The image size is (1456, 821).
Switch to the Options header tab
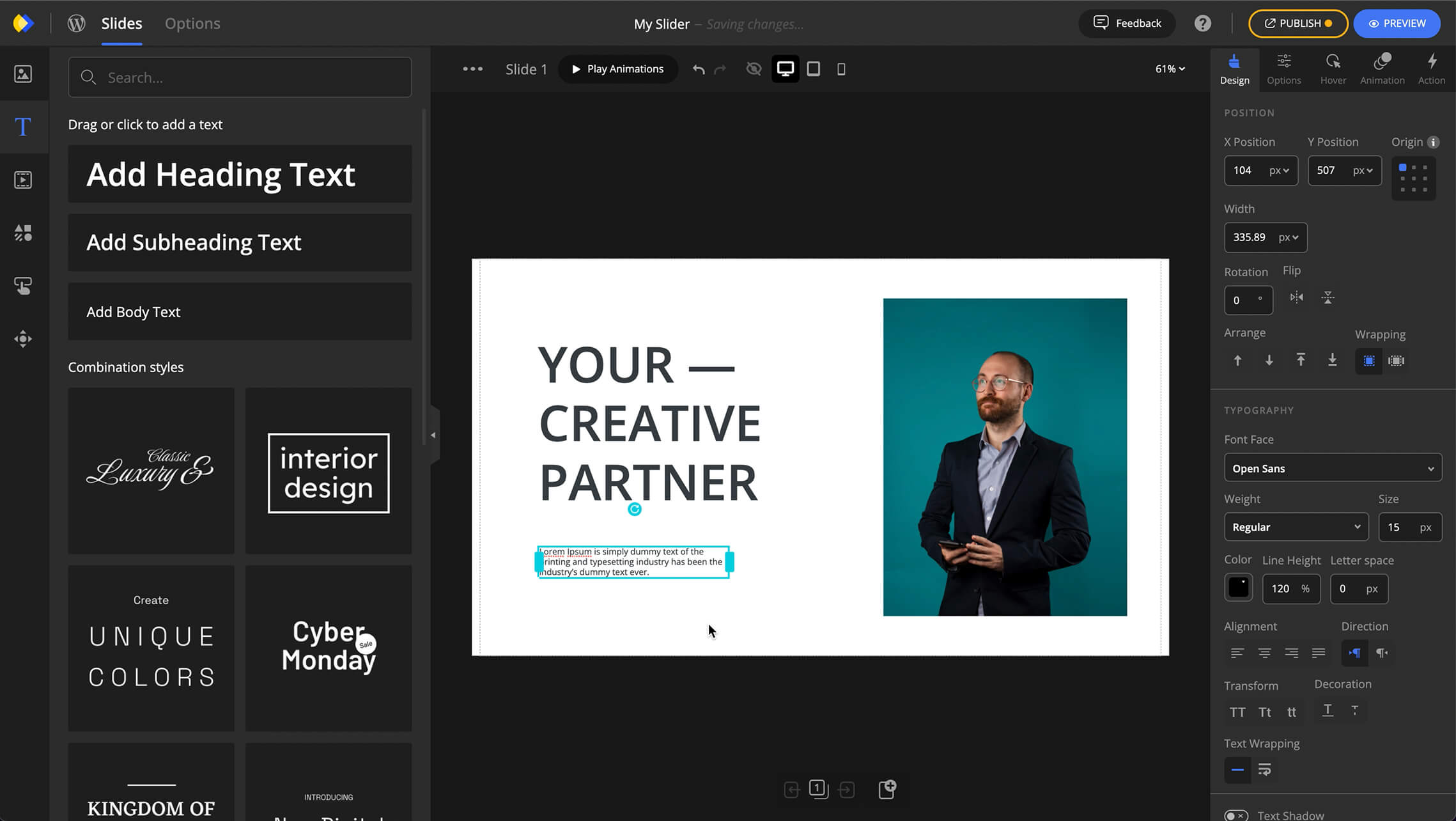pyautogui.click(x=192, y=24)
